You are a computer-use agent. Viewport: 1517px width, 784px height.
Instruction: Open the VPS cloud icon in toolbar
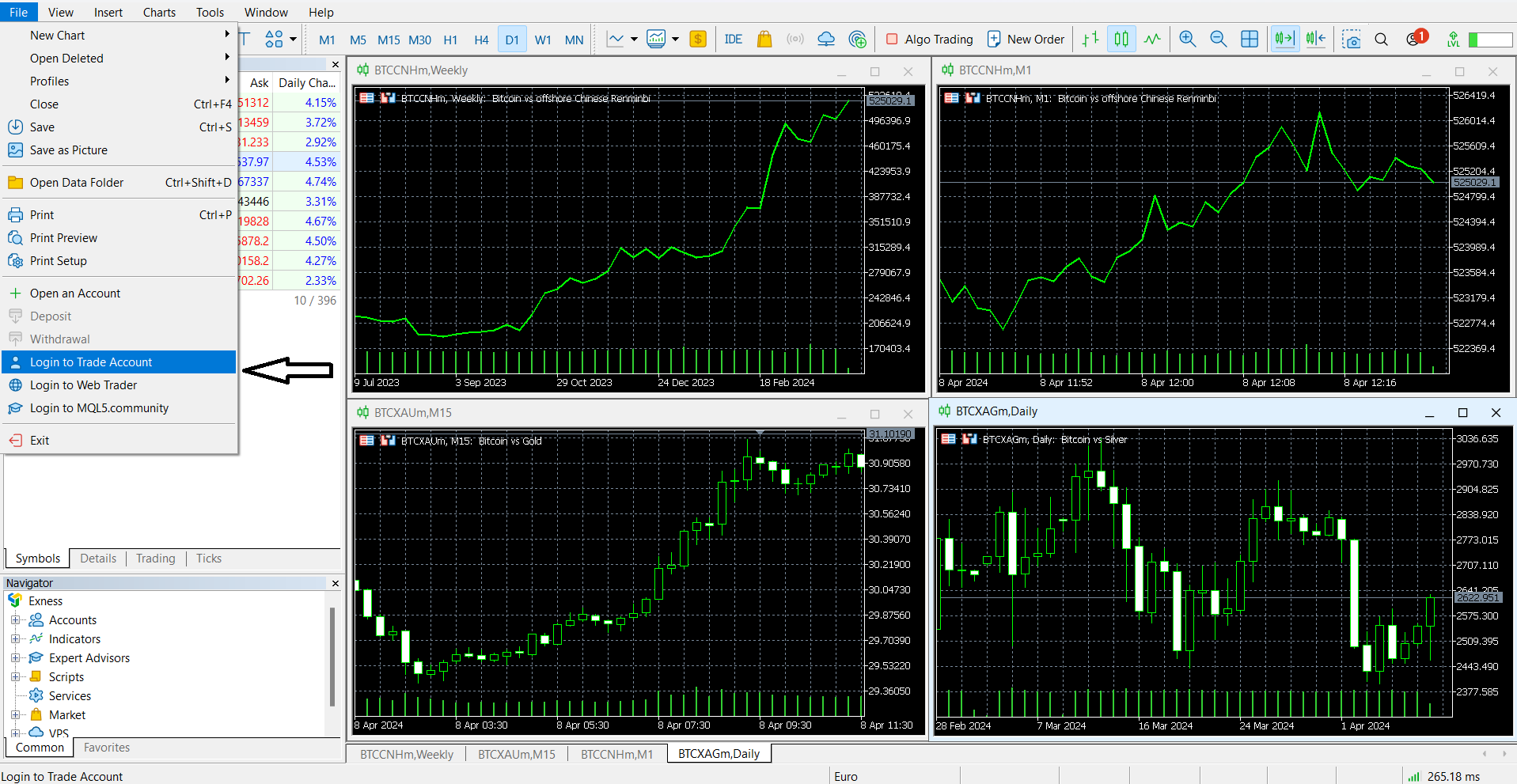tap(826, 39)
